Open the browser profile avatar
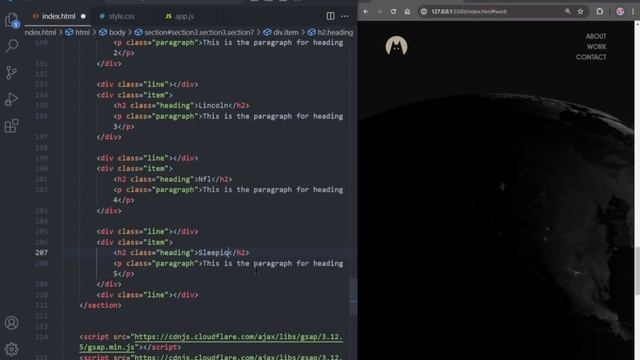Image resolution: width=640 pixels, height=360 pixels. 620,11
